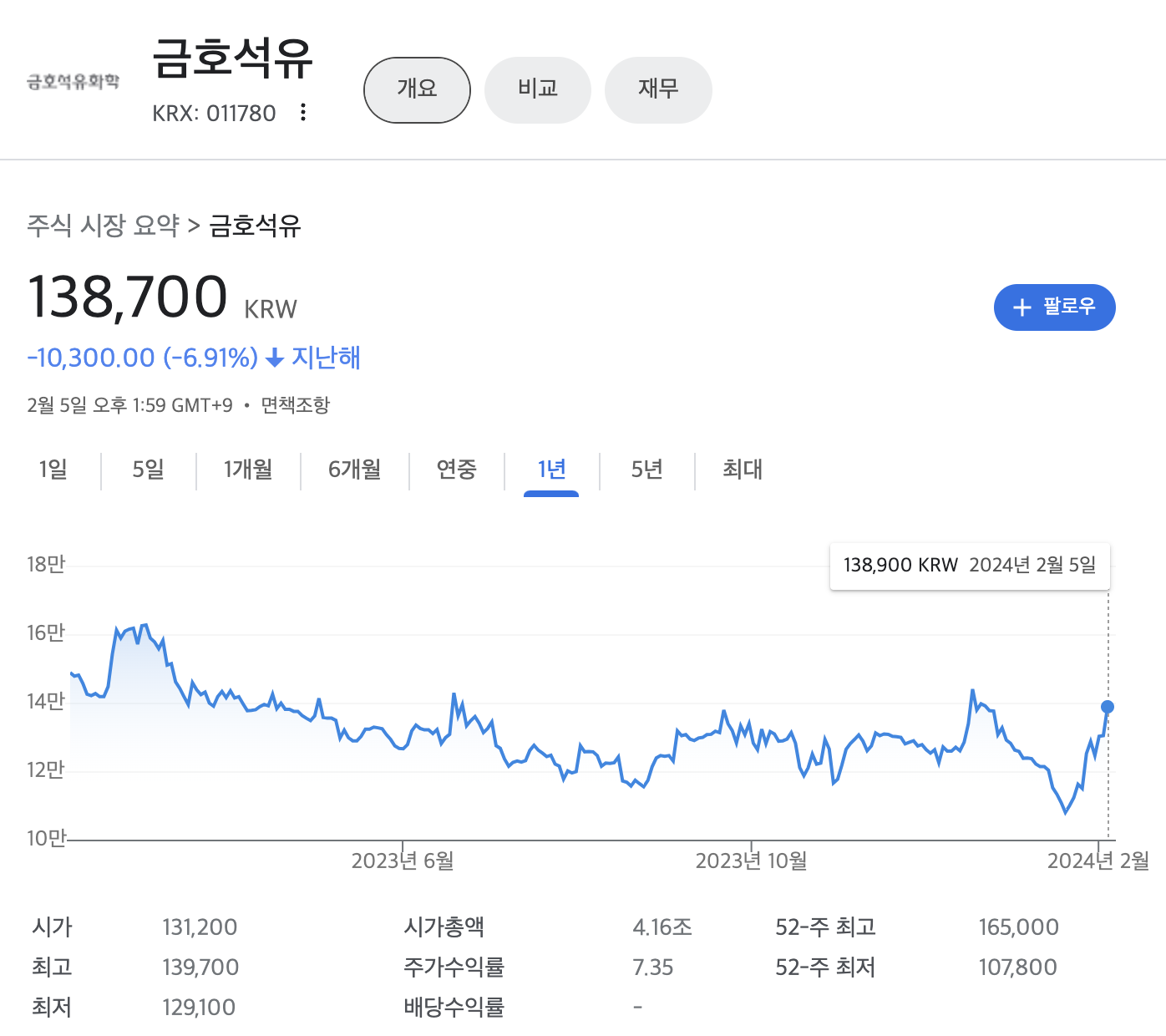This screenshot has width=1166, height=1036.
Task: Click the 12만 y-axis label
Action: coord(46,769)
